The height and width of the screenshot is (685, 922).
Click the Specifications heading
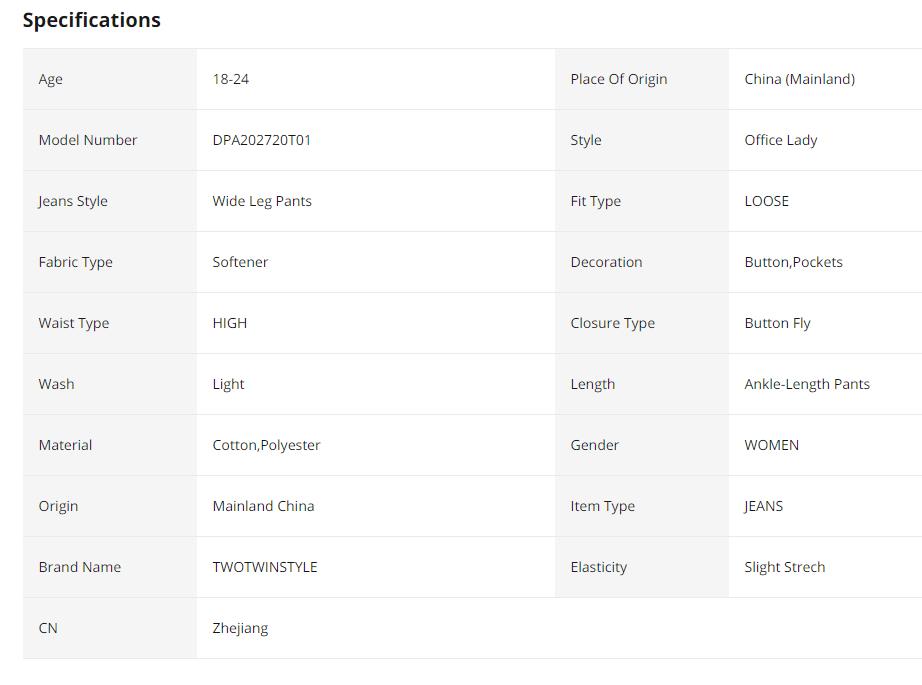(x=91, y=20)
